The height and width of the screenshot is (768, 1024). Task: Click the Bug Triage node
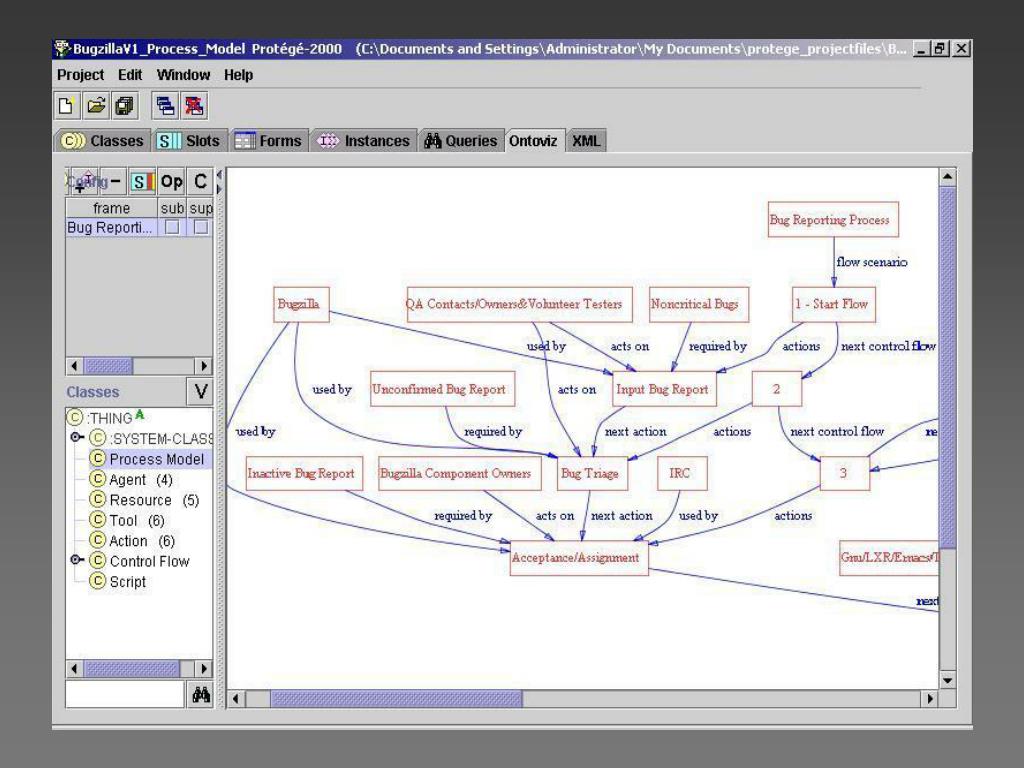pyautogui.click(x=592, y=473)
